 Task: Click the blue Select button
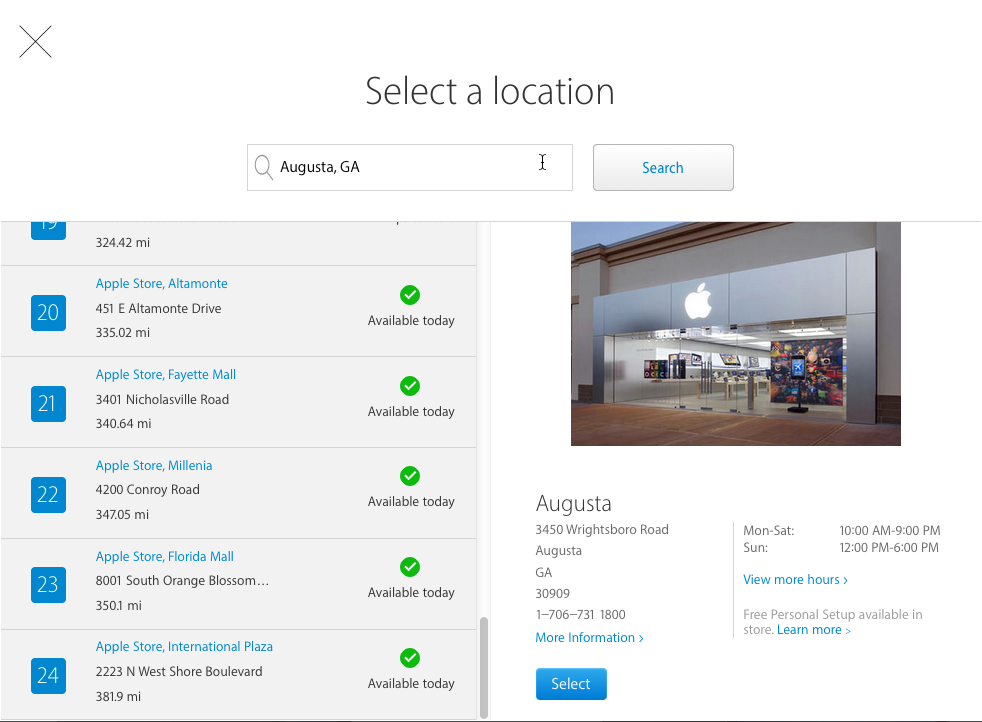(x=571, y=684)
